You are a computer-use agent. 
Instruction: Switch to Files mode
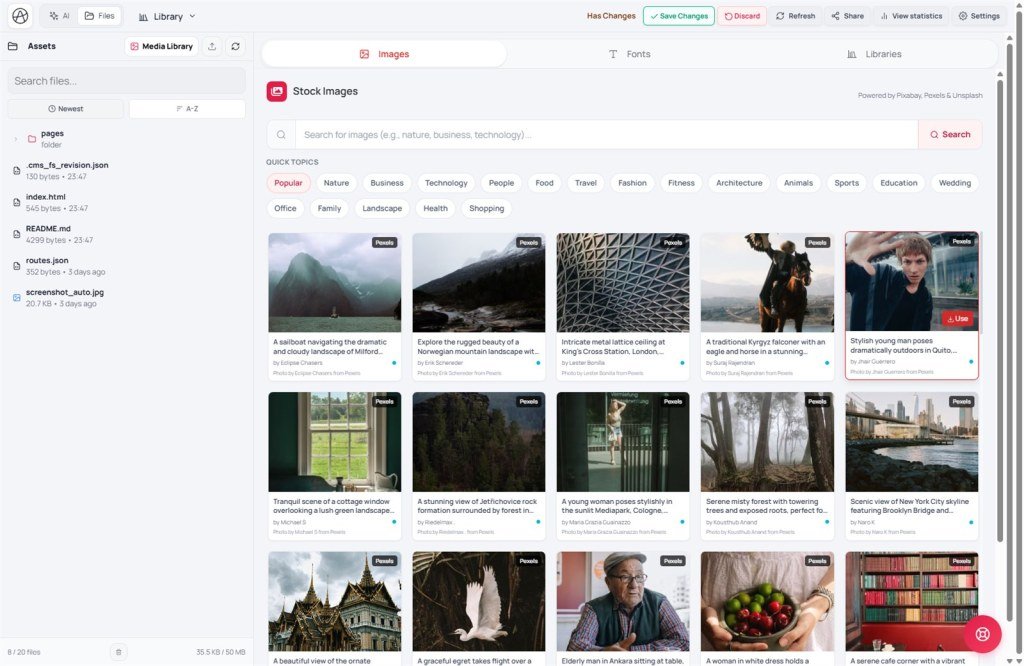pos(99,16)
